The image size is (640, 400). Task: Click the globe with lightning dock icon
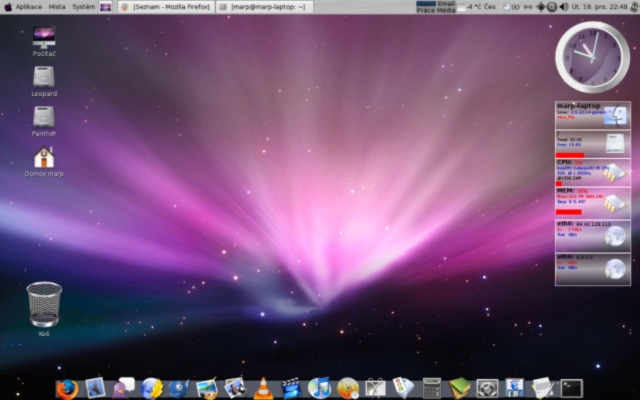point(152,388)
